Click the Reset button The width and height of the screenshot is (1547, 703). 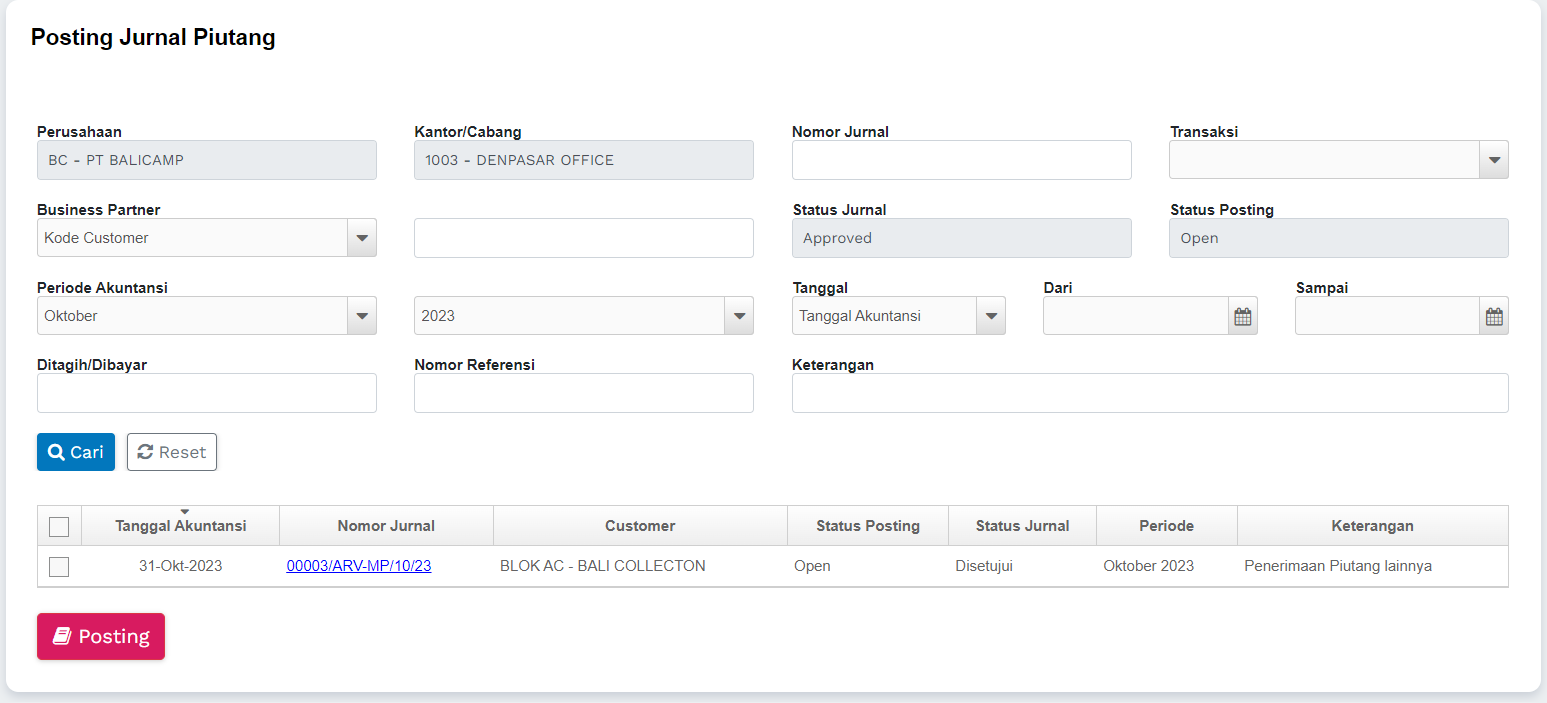pyautogui.click(x=172, y=452)
